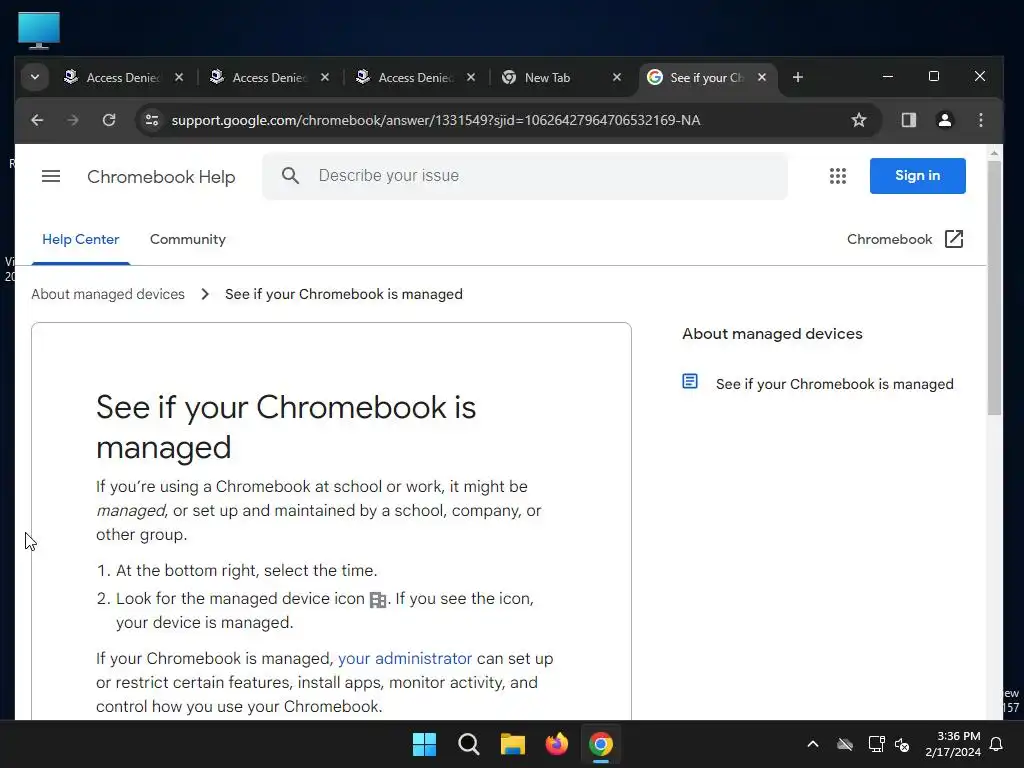Select the Community tab
1024x768 pixels.
(x=187, y=240)
